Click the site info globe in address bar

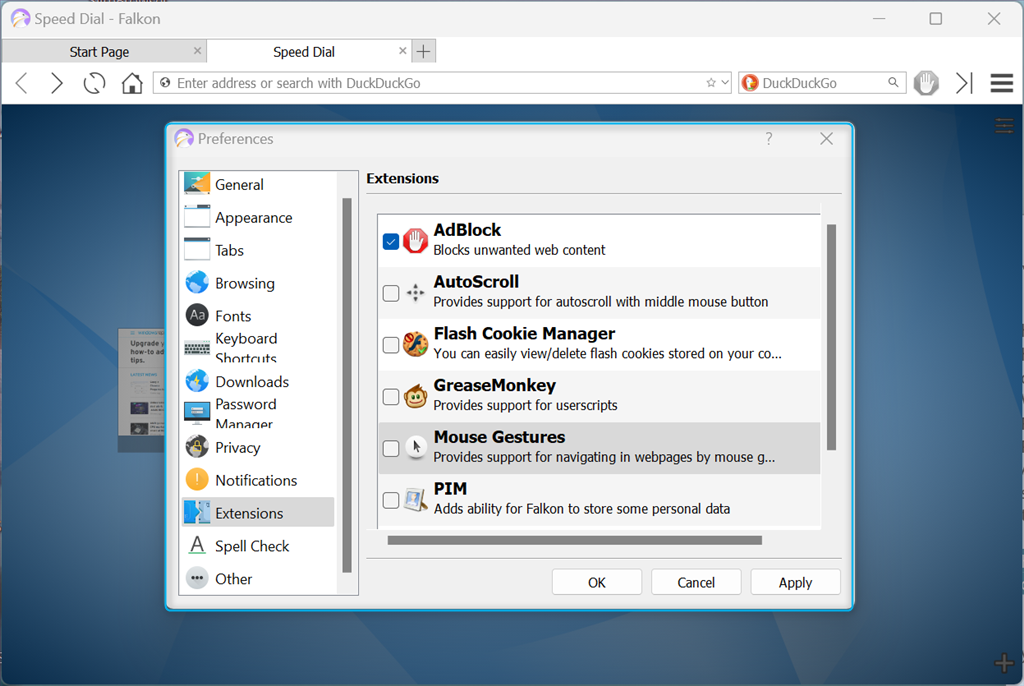click(x=165, y=83)
